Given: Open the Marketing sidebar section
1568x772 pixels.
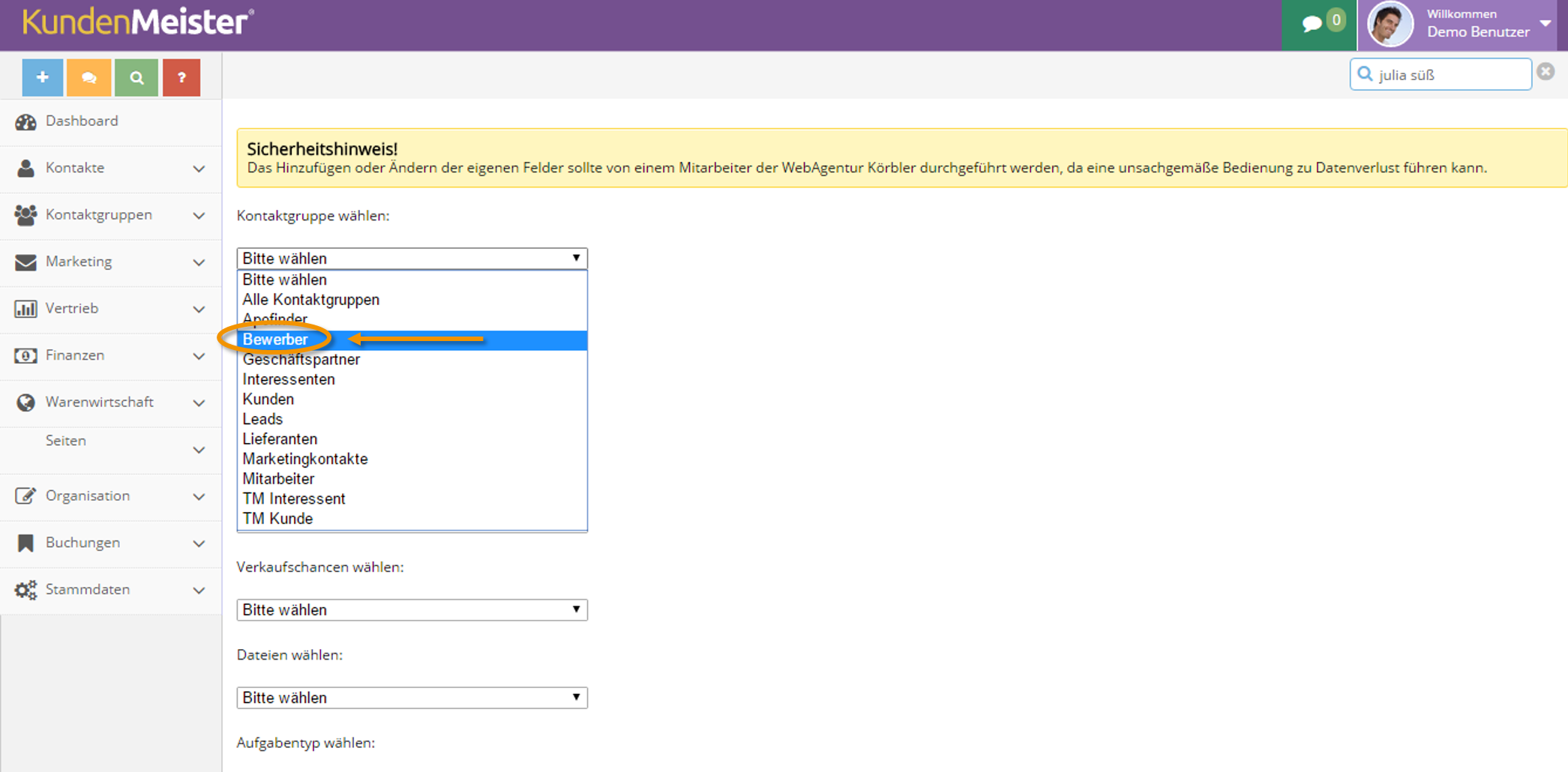Looking at the screenshot, I should click(111, 262).
